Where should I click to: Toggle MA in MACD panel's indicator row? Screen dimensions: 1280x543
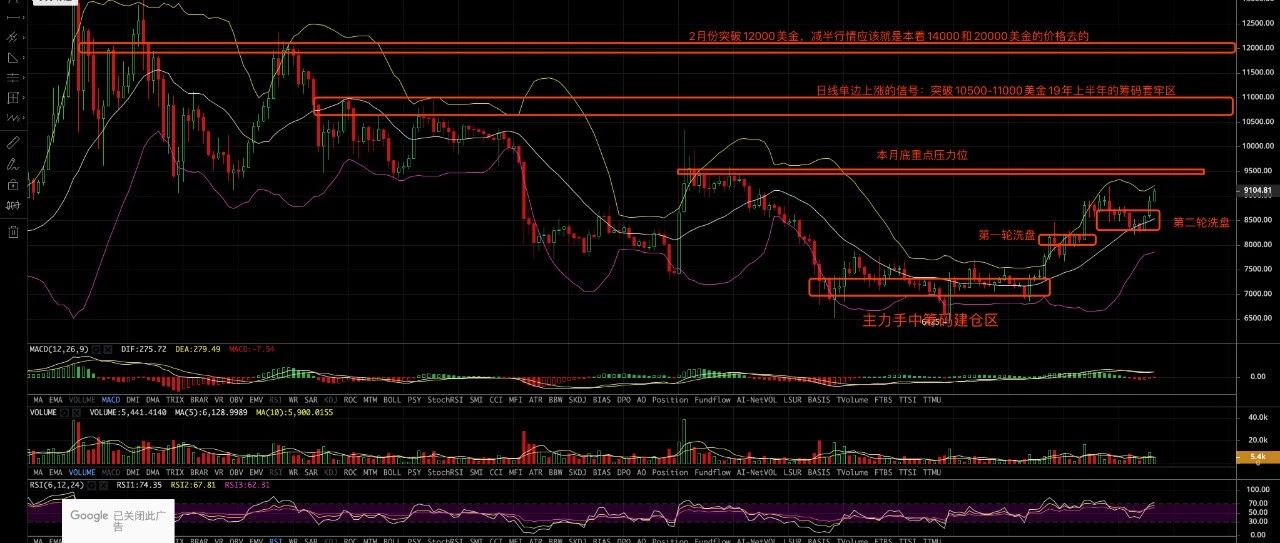click(x=38, y=400)
